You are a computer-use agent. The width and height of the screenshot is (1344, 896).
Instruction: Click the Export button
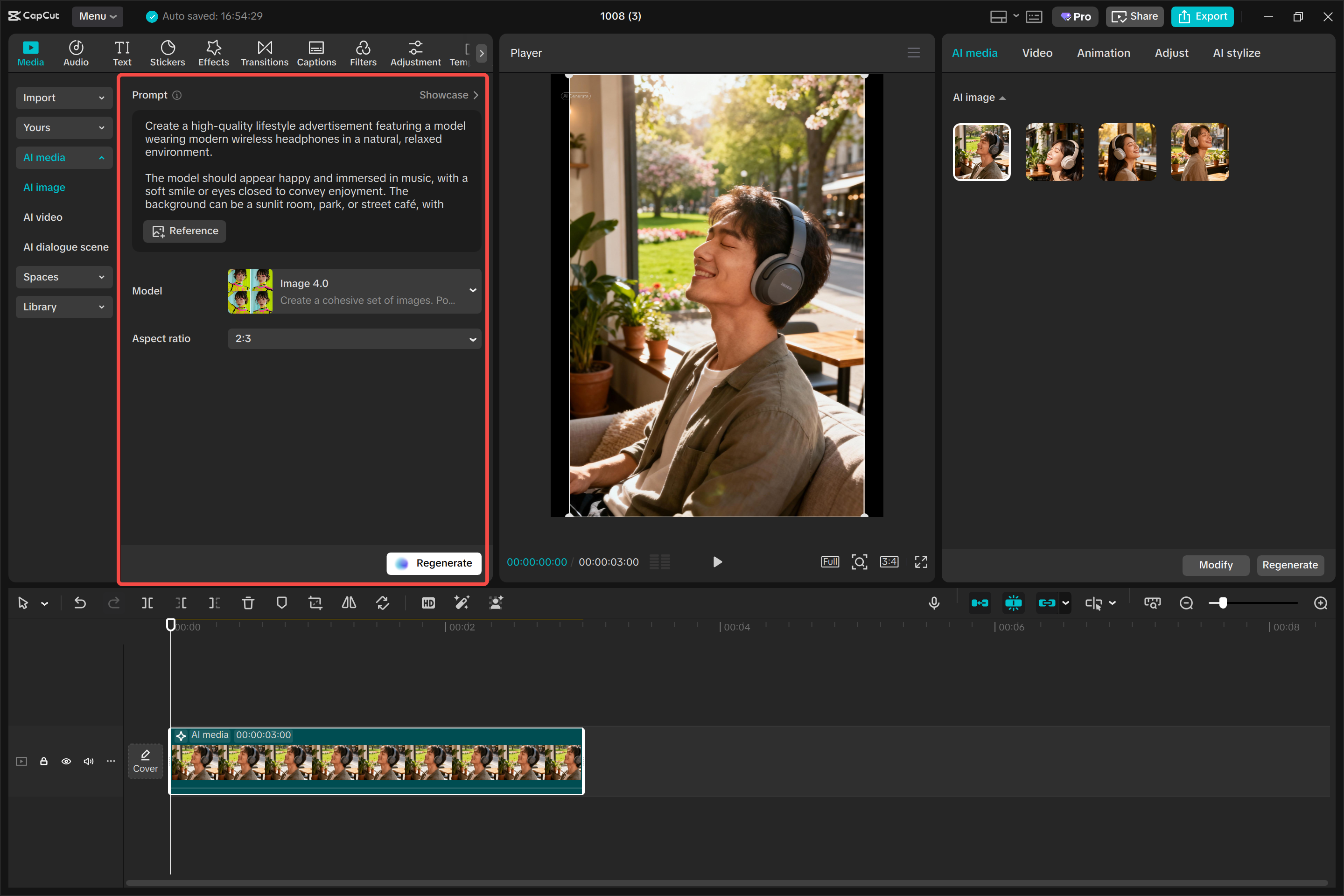(1202, 17)
